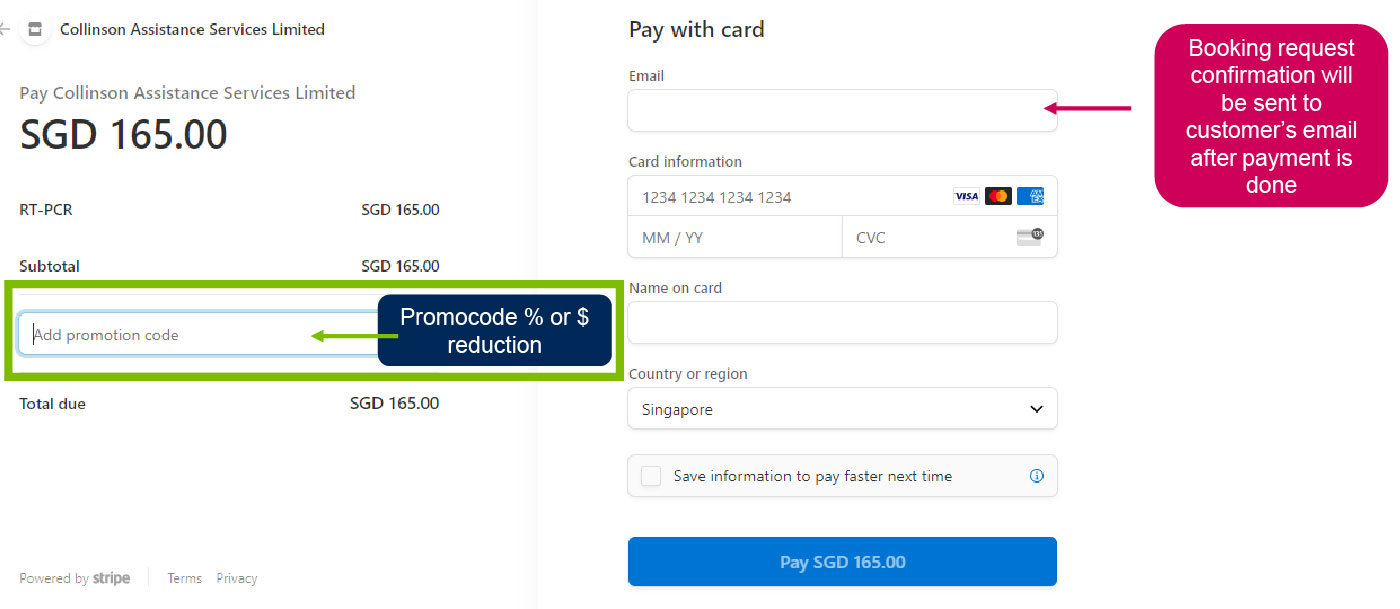Click the Stripe logo in footer
1400x609 pixels.
click(x=111, y=578)
